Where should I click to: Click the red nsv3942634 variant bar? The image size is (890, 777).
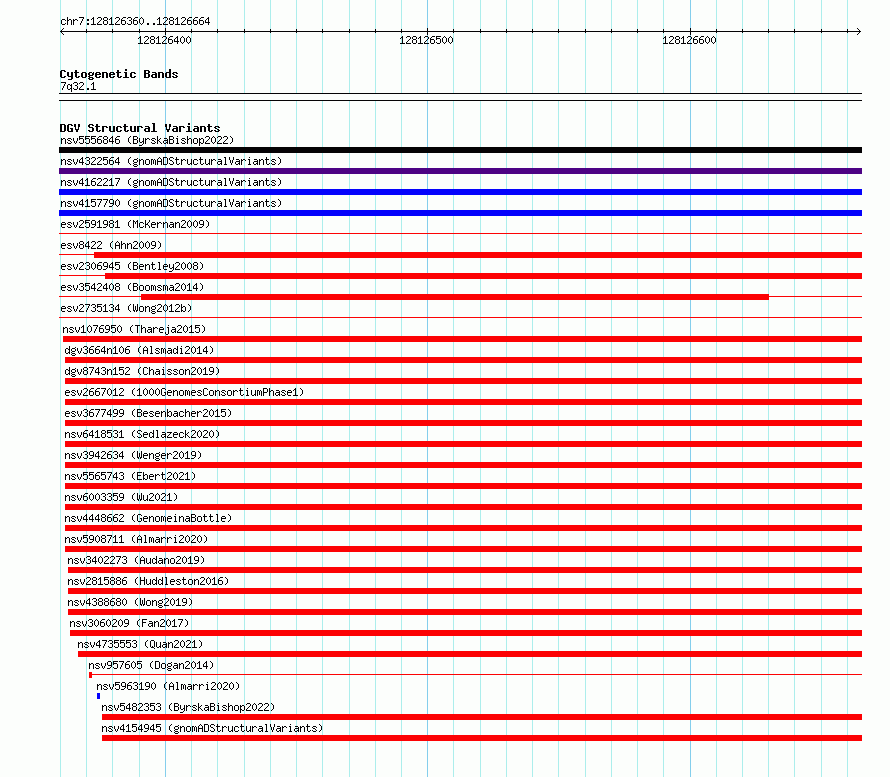coord(463,465)
